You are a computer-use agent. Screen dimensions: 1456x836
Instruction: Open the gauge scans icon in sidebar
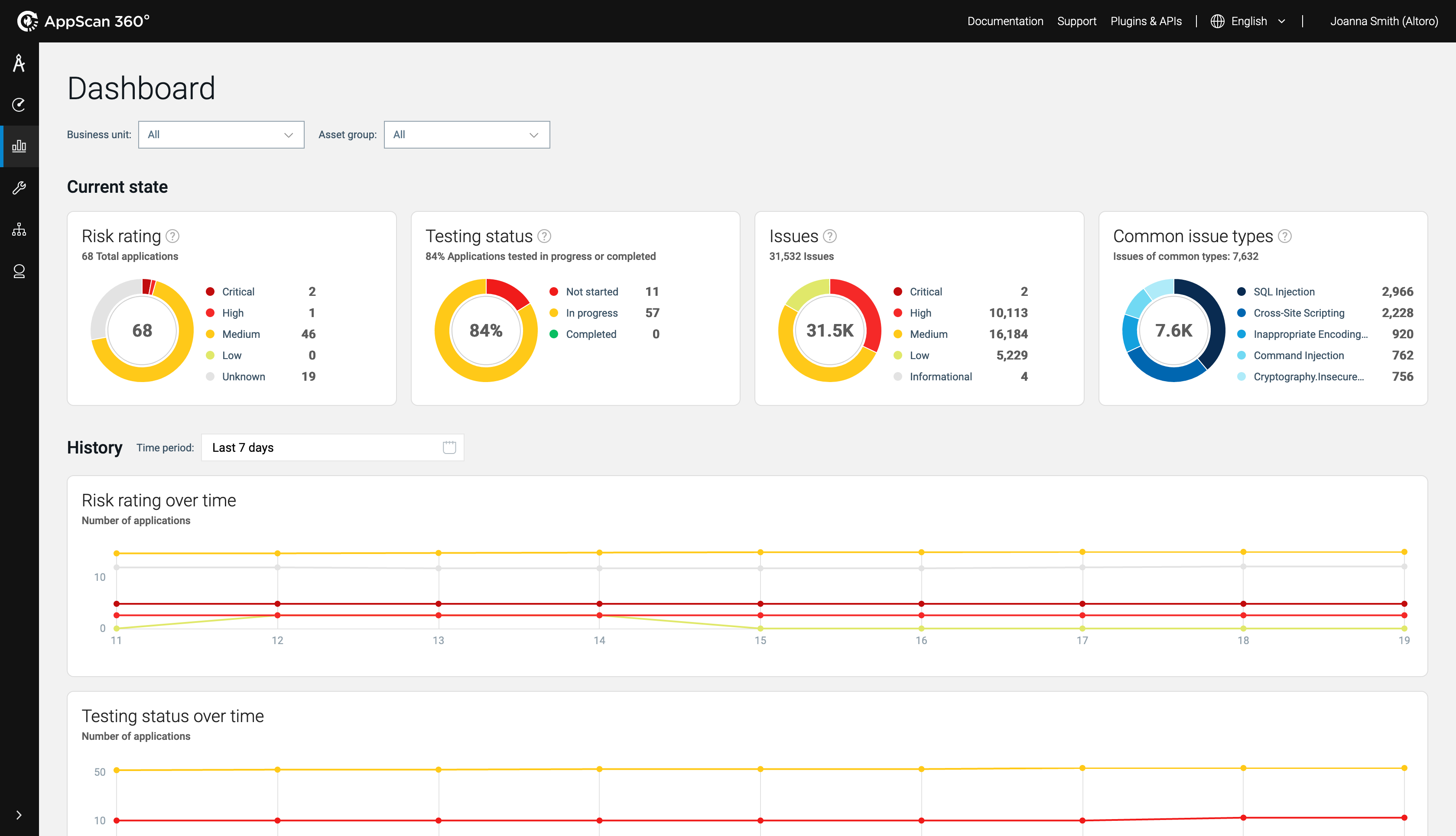[19, 104]
